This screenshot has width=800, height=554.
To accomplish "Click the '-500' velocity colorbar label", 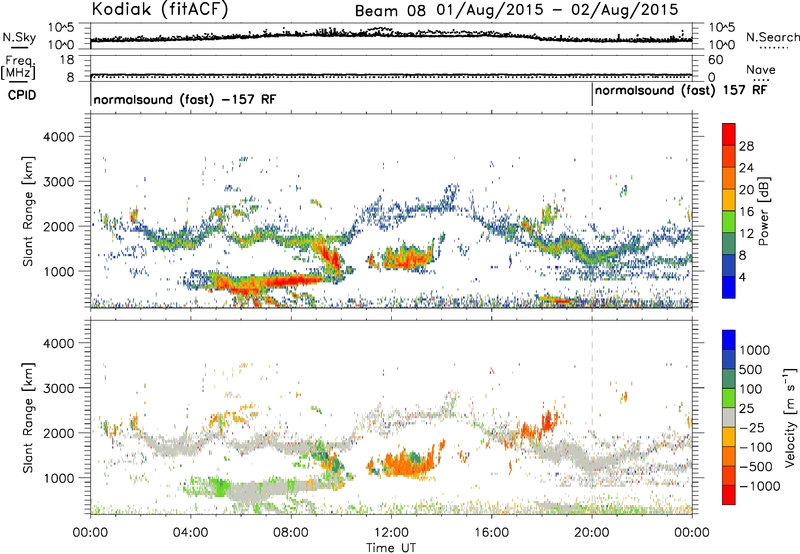I will [756, 466].
